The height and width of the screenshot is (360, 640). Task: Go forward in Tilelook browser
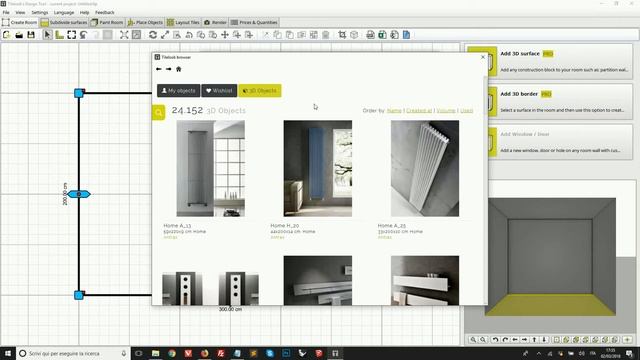[168, 69]
